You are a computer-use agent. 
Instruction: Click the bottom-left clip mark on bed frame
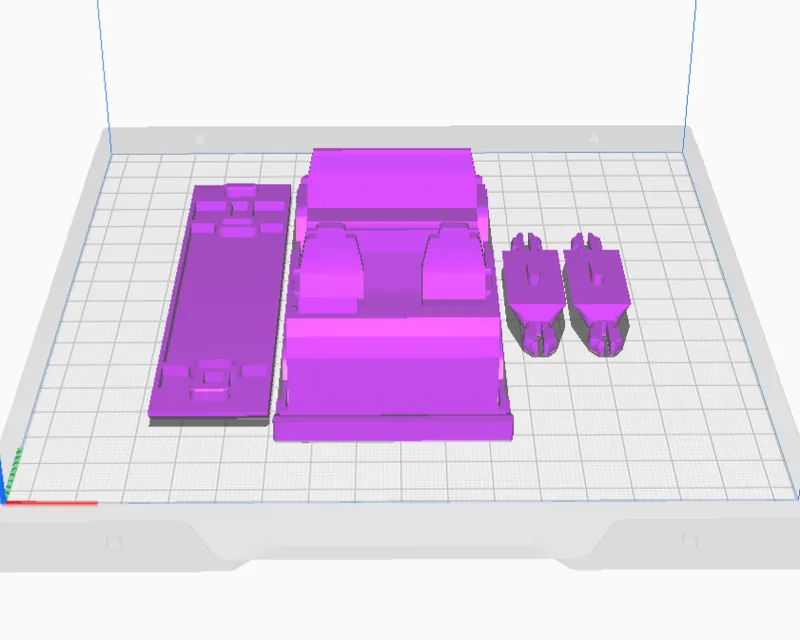click(113, 542)
